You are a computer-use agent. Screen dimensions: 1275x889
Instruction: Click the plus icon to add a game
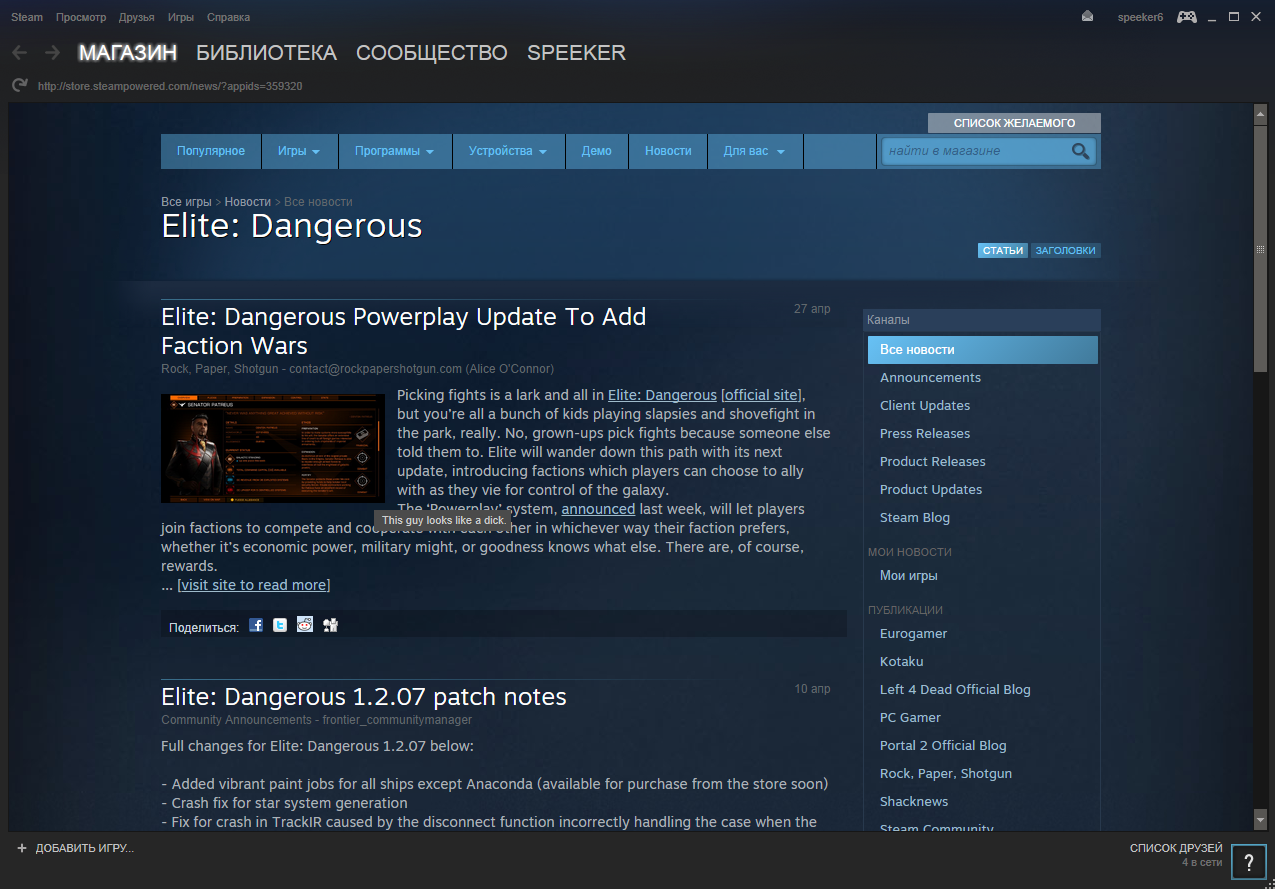click(x=22, y=848)
